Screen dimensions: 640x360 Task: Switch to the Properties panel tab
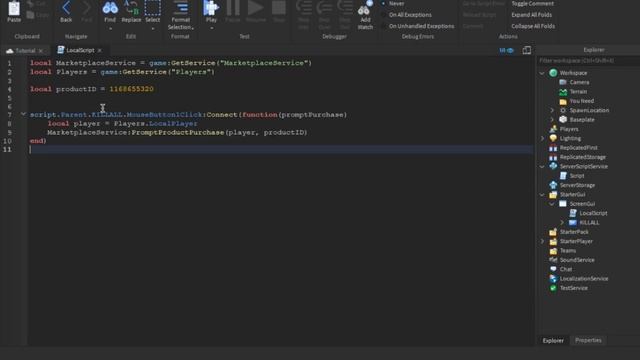[588, 340]
